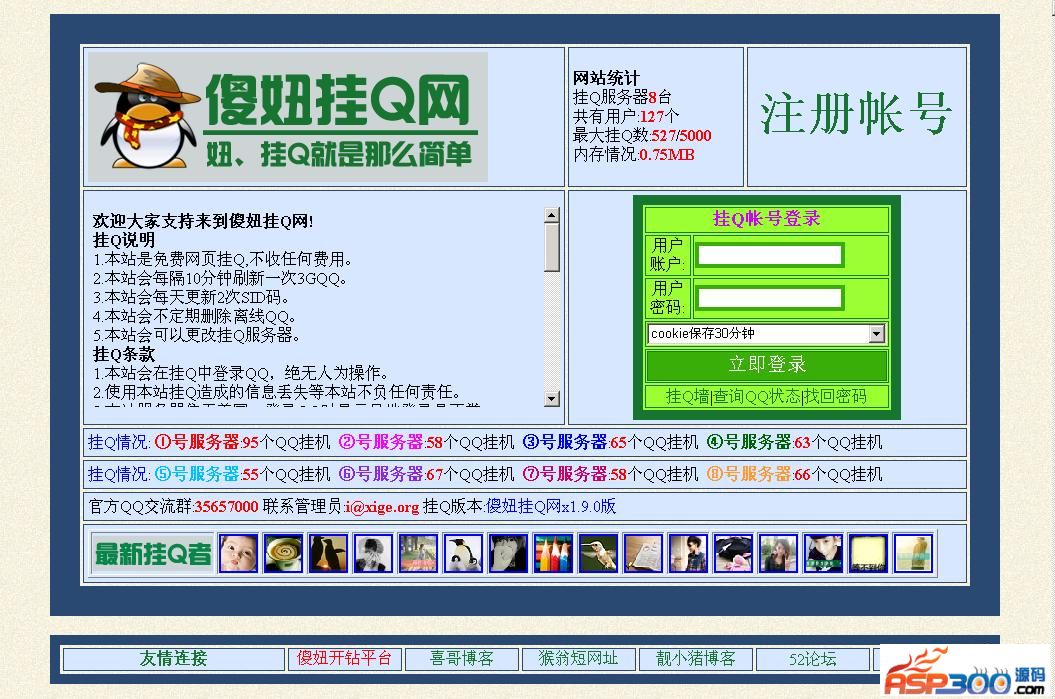
Task: Click the admin email i@xige.org
Action: [x=382, y=507]
